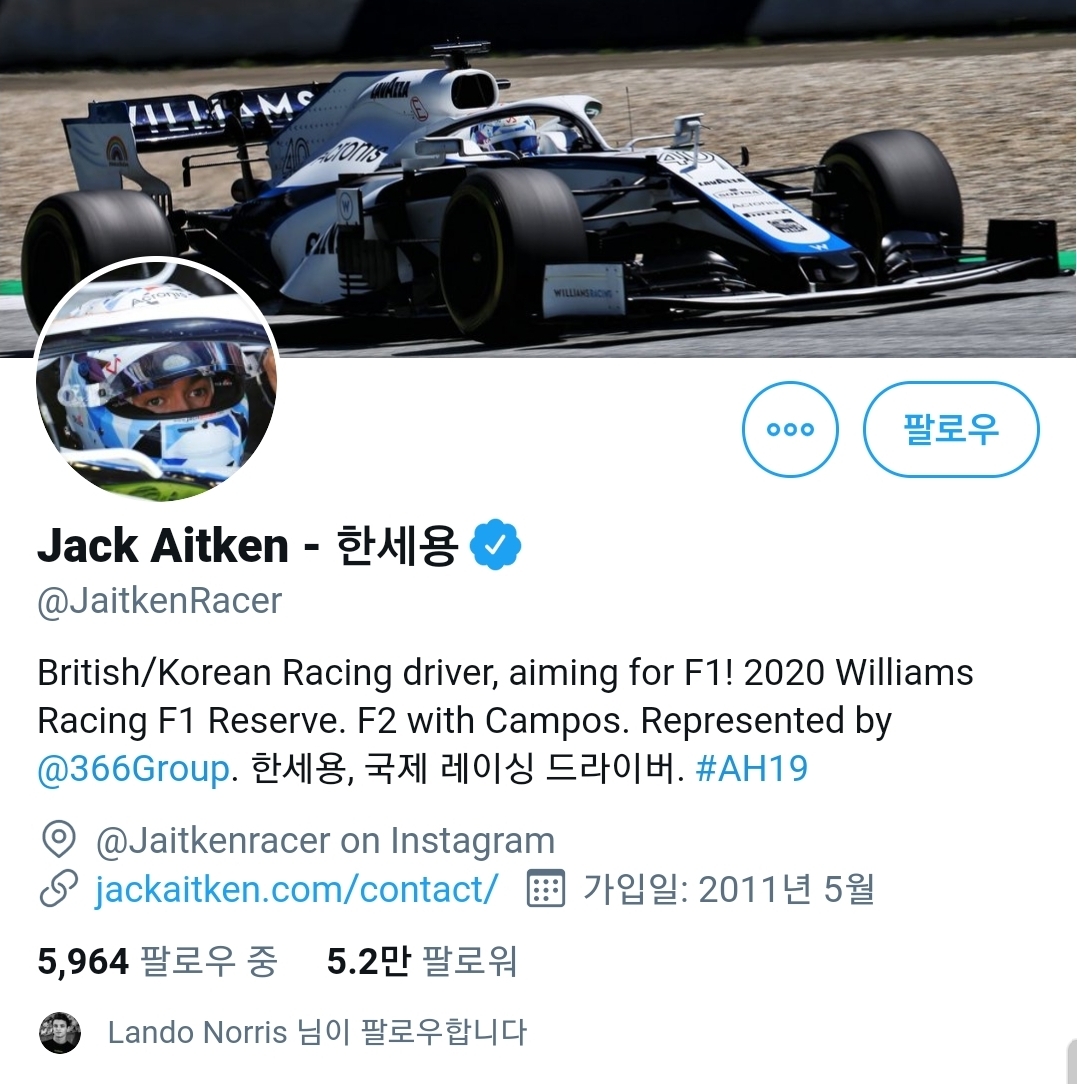Open Jack Aitken's profile picture

point(156,380)
